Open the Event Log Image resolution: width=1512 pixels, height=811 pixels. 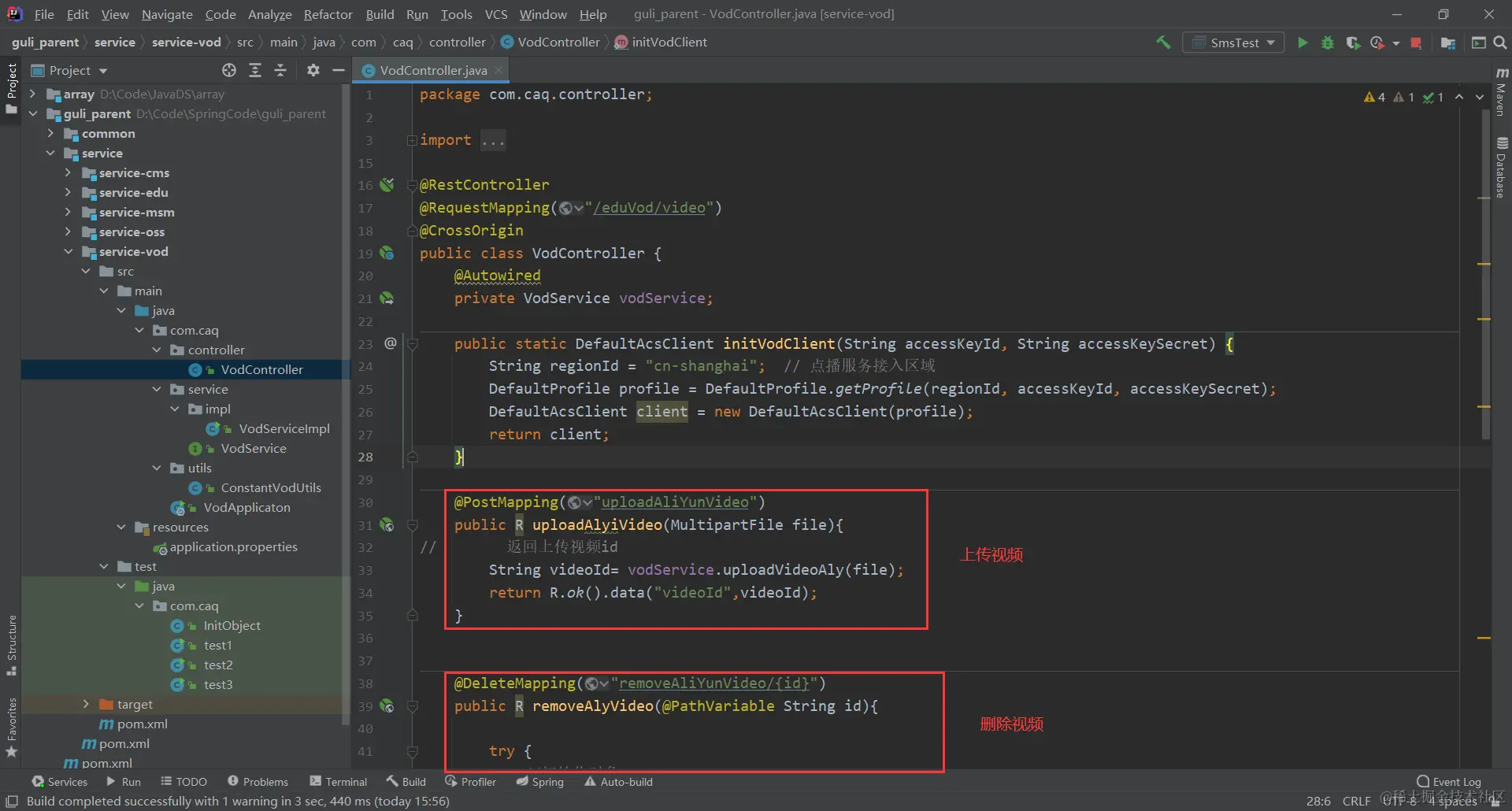(1449, 782)
